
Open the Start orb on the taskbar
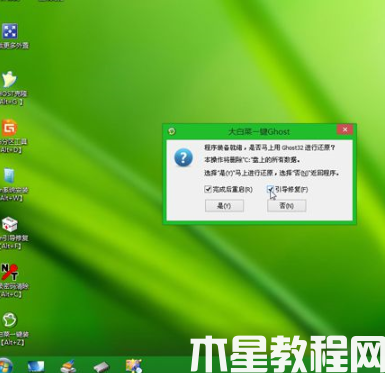click(x=5, y=366)
